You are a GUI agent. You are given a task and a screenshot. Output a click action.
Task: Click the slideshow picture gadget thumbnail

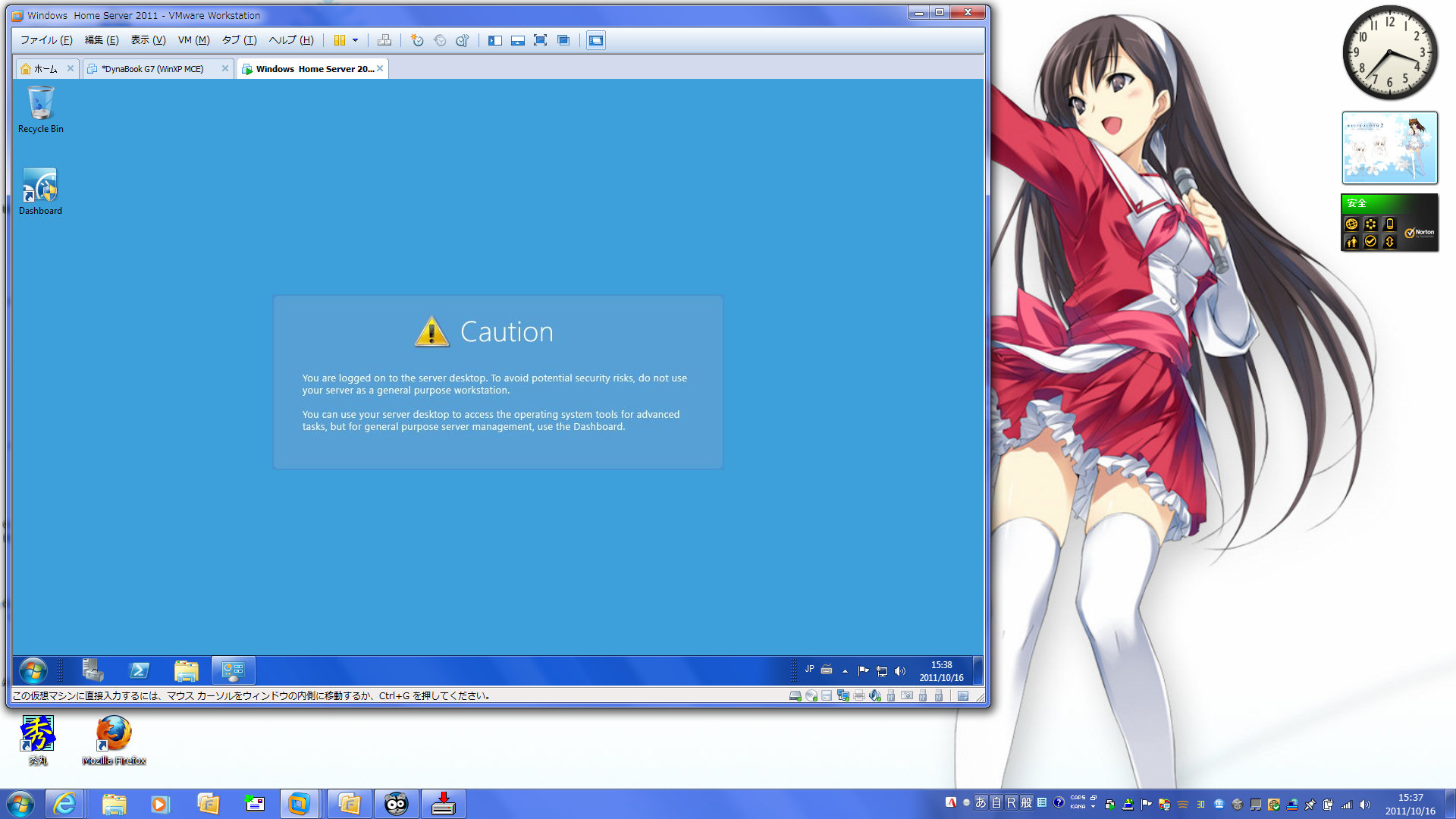tap(1389, 148)
